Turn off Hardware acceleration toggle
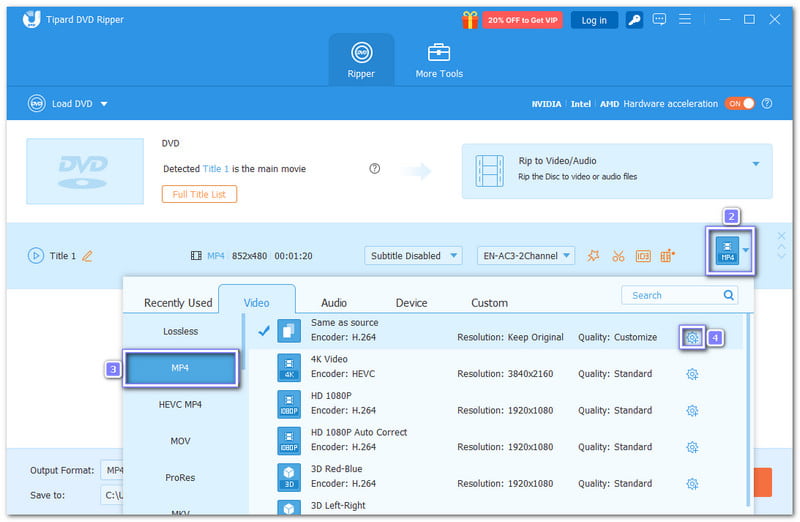800x522 pixels. (739, 104)
